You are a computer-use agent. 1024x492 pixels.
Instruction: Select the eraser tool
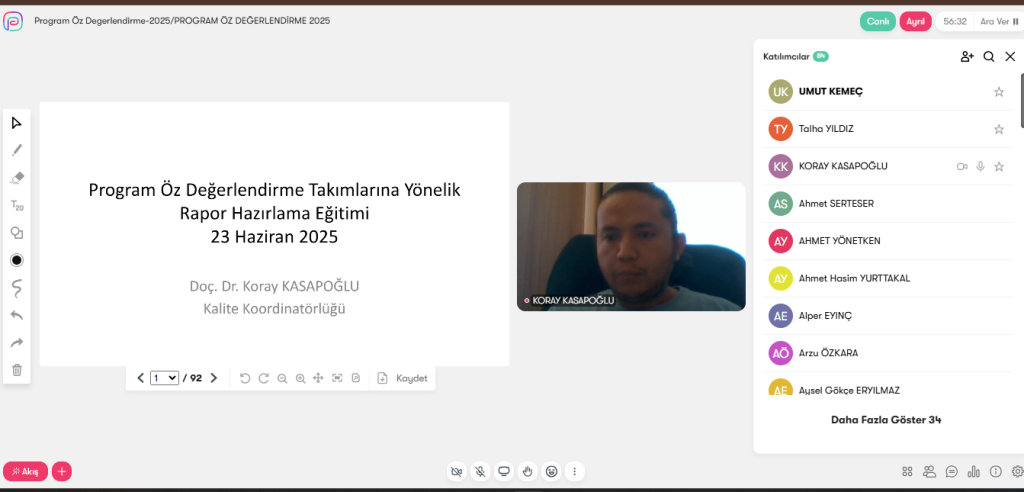[17, 178]
